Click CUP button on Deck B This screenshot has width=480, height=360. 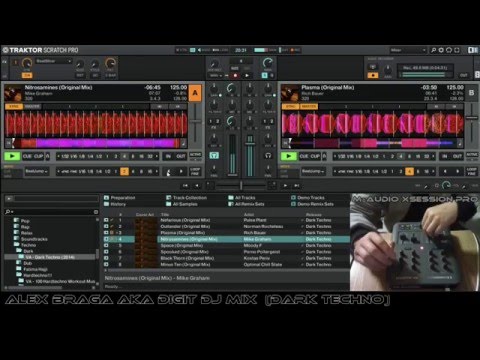(315, 156)
